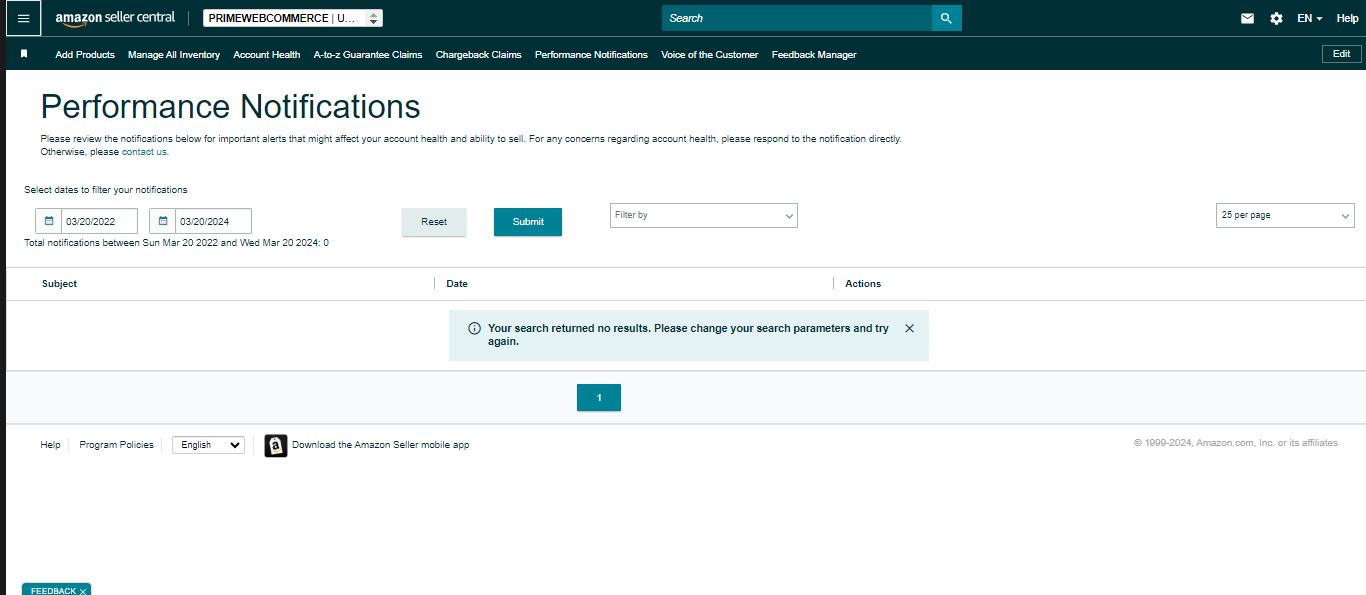
Task: Go to Add Products
Action: [x=85, y=55]
